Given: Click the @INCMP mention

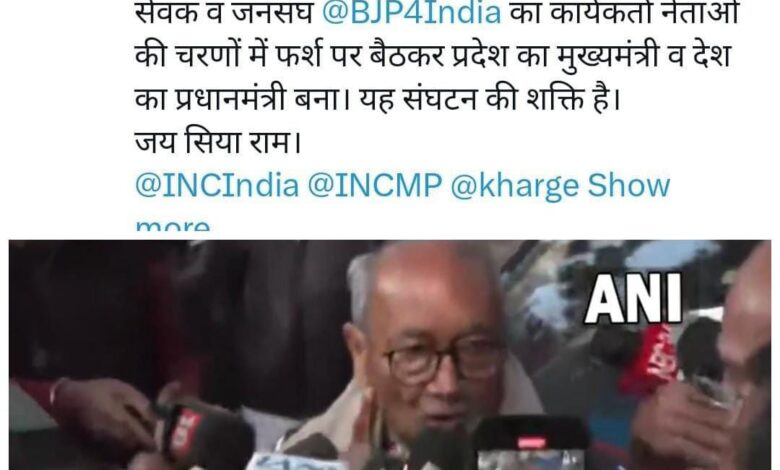Looking at the screenshot, I should tap(375, 186).
